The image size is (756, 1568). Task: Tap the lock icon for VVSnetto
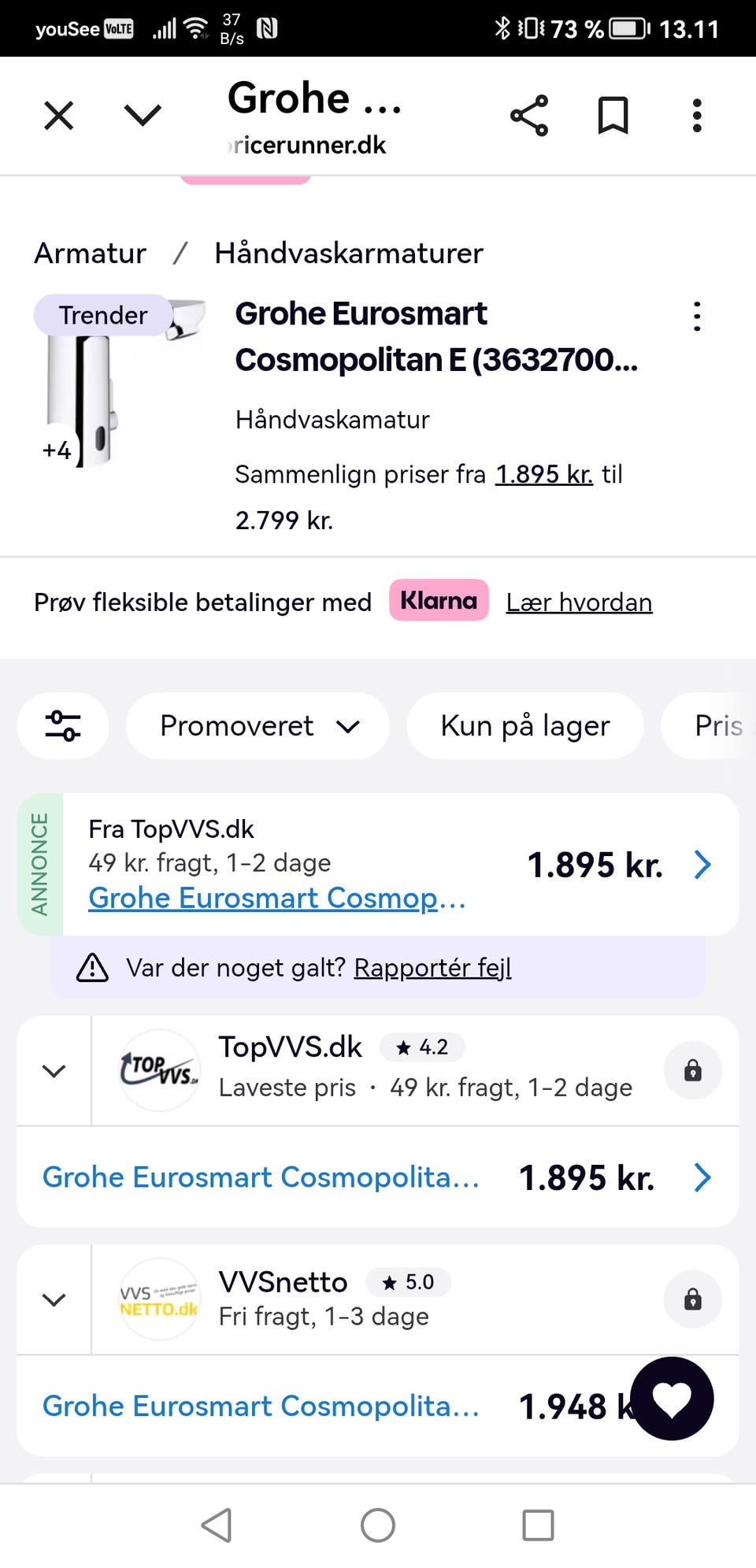click(692, 1299)
